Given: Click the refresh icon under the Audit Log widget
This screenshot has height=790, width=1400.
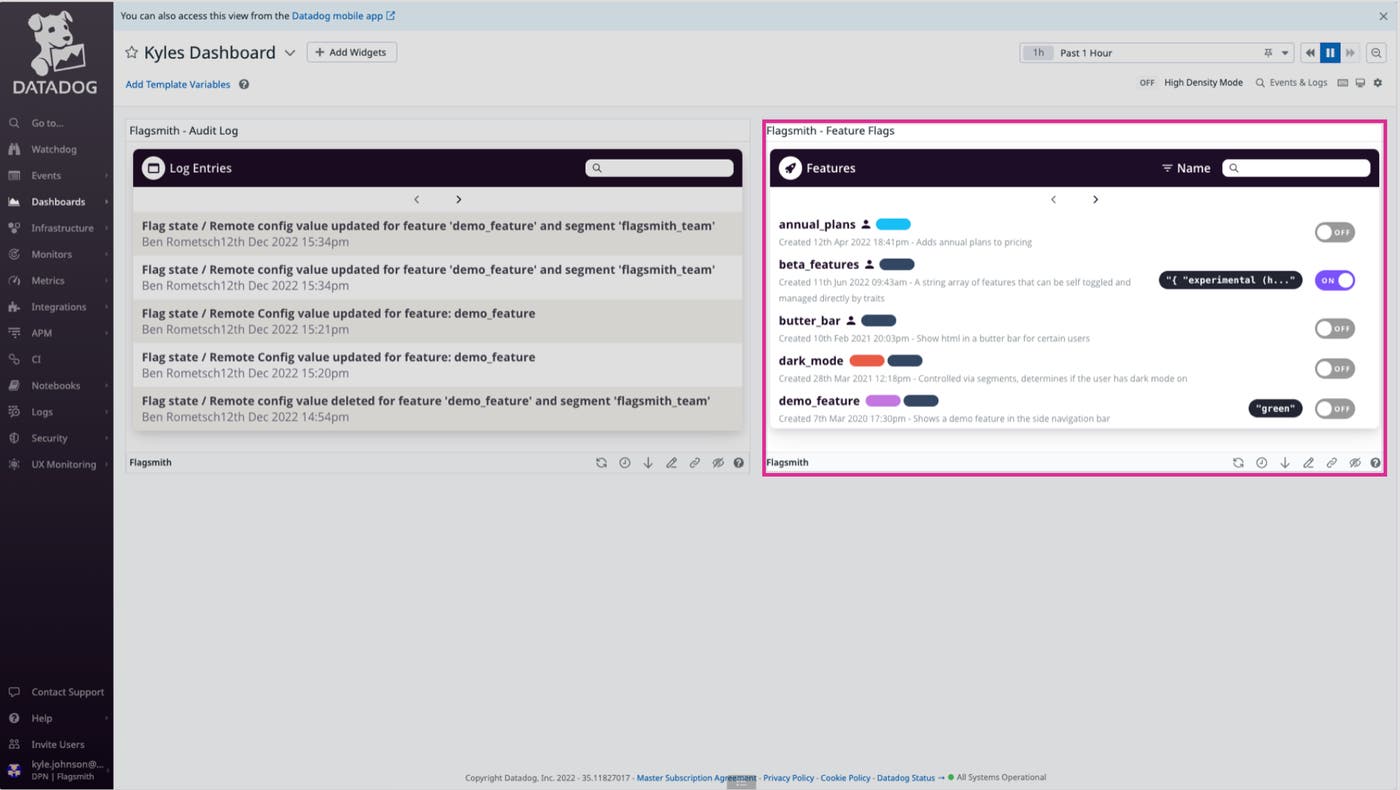Looking at the screenshot, I should 601,463.
